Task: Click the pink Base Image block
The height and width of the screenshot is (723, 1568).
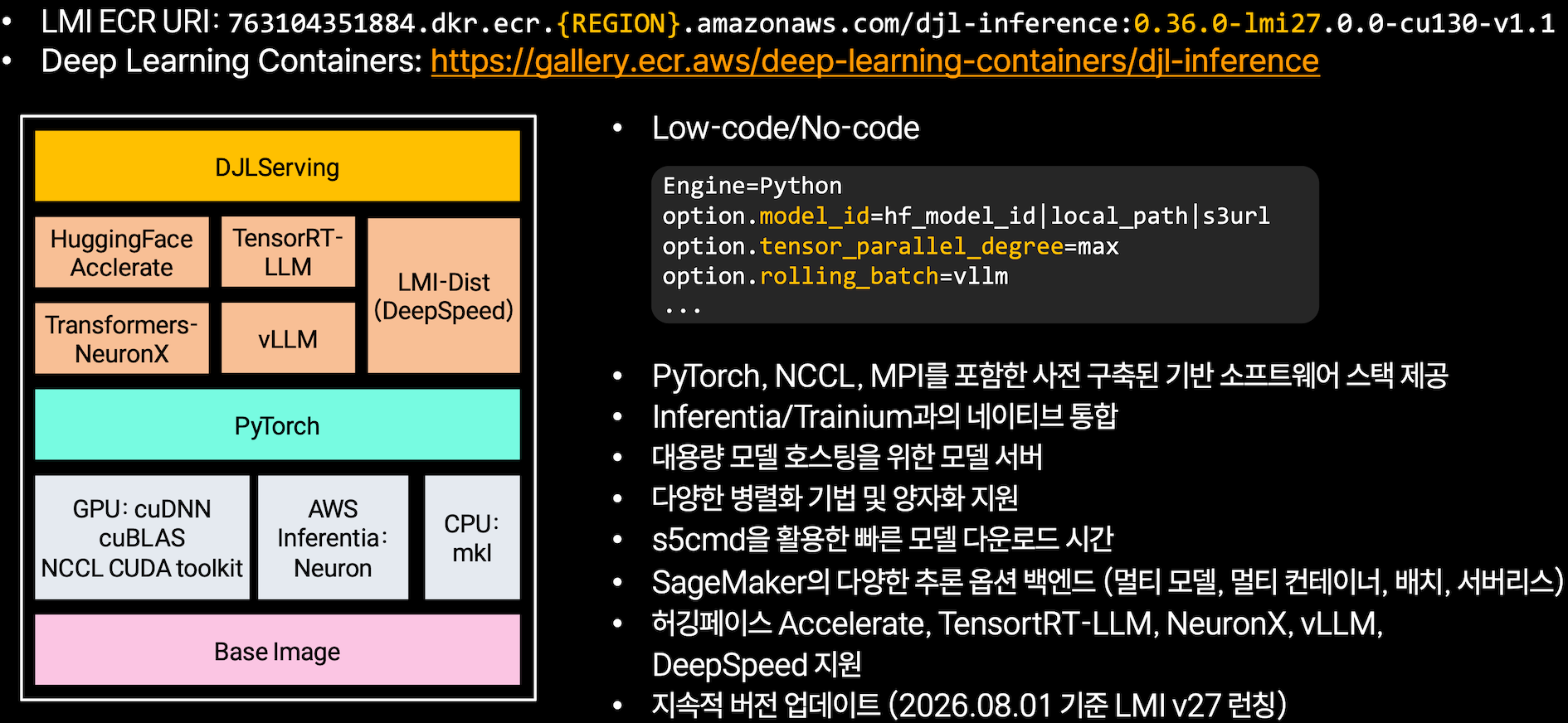Action: [x=277, y=651]
